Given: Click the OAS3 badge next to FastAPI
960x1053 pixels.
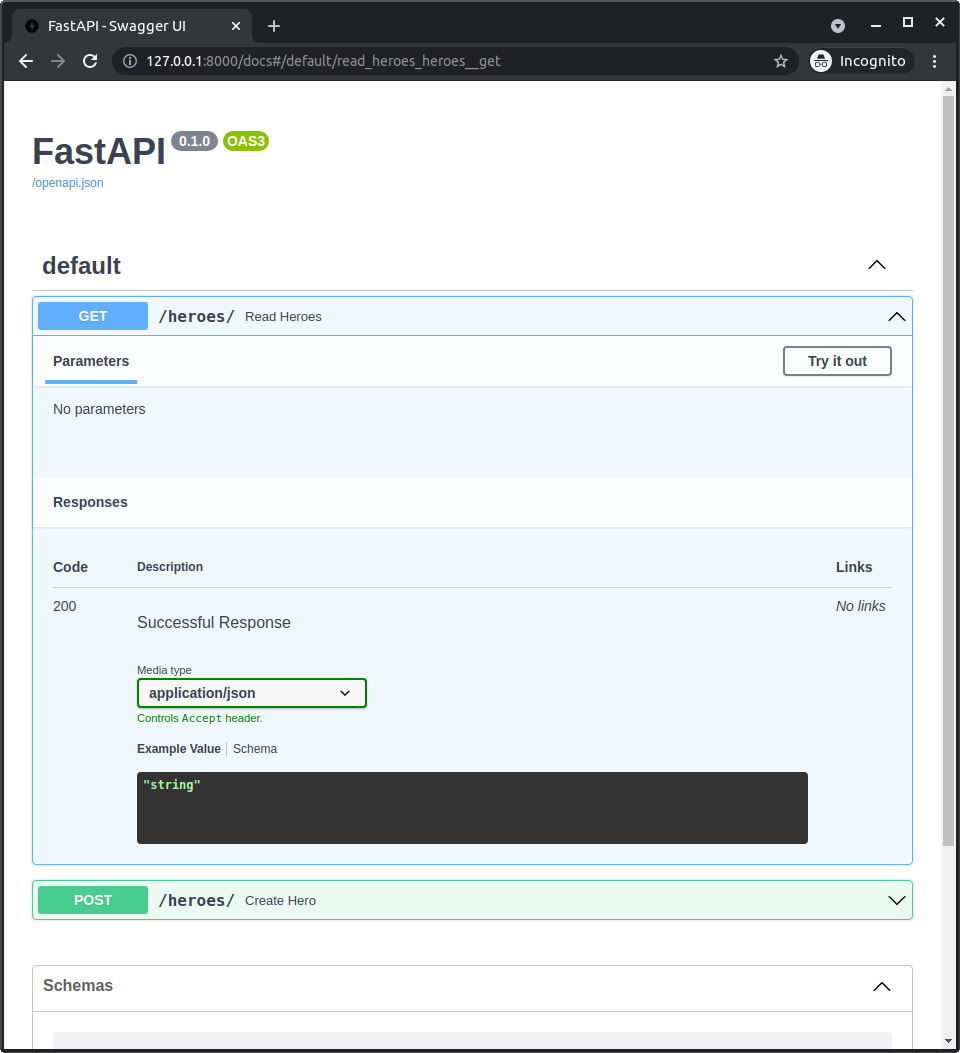Looking at the screenshot, I should pyautogui.click(x=245, y=141).
